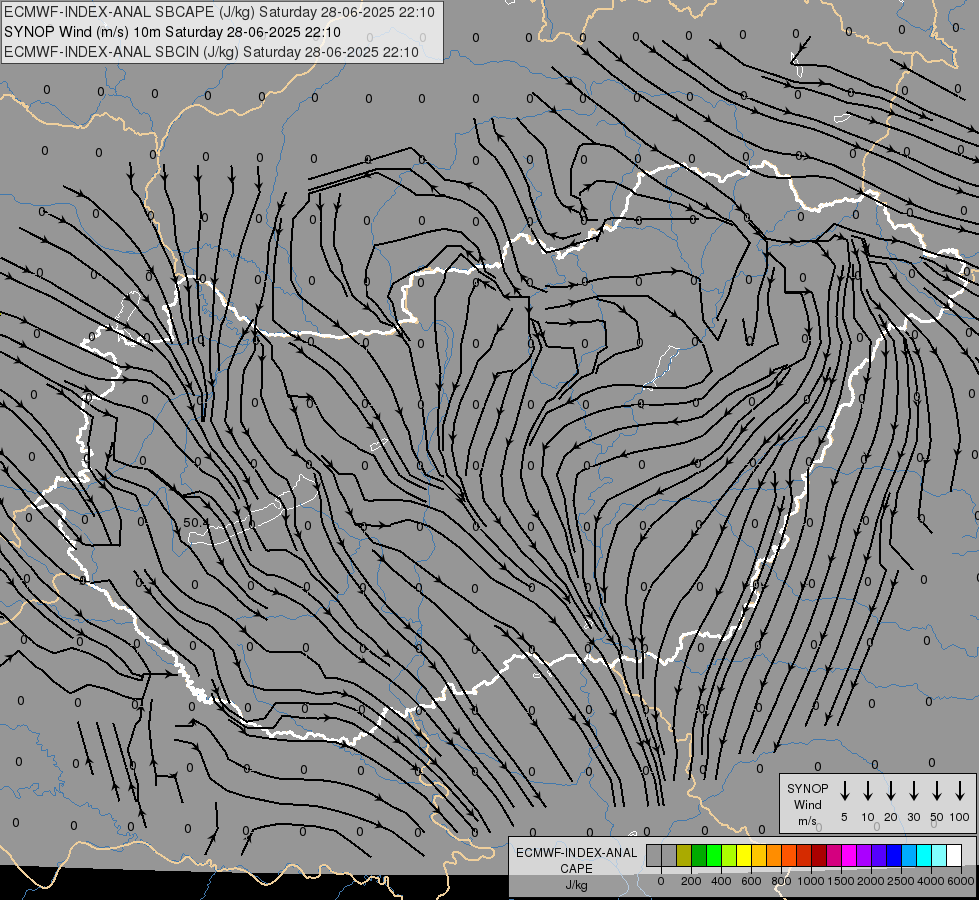This screenshot has height=900, width=979.
Task: Select the ECMWF-INDEX-ANAL SBCAPE title line
Action: tap(219, 12)
